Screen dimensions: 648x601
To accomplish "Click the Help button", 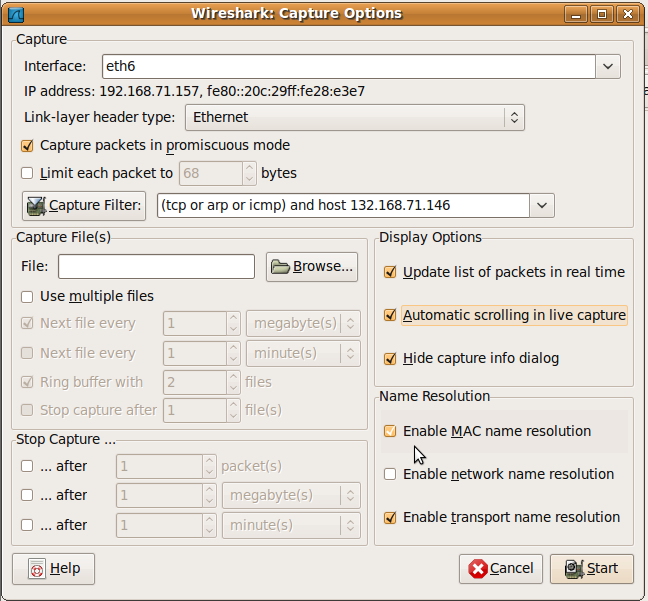I will [53, 569].
